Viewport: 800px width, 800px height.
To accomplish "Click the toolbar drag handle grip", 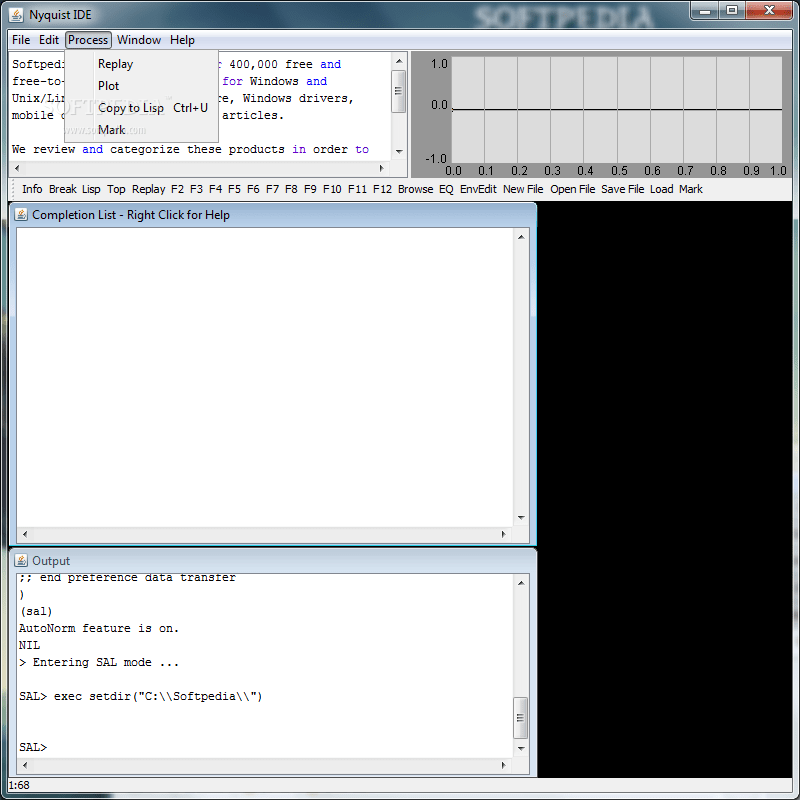I will coord(13,189).
